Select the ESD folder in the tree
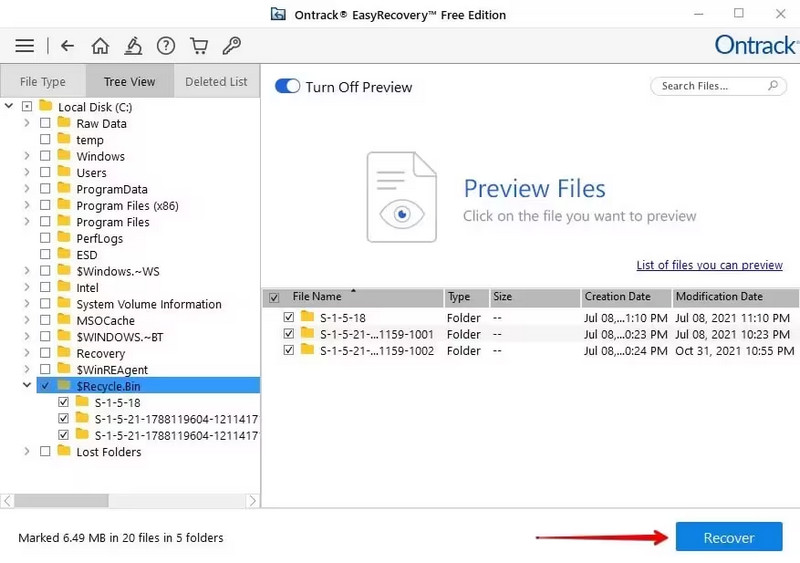 coord(87,255)
